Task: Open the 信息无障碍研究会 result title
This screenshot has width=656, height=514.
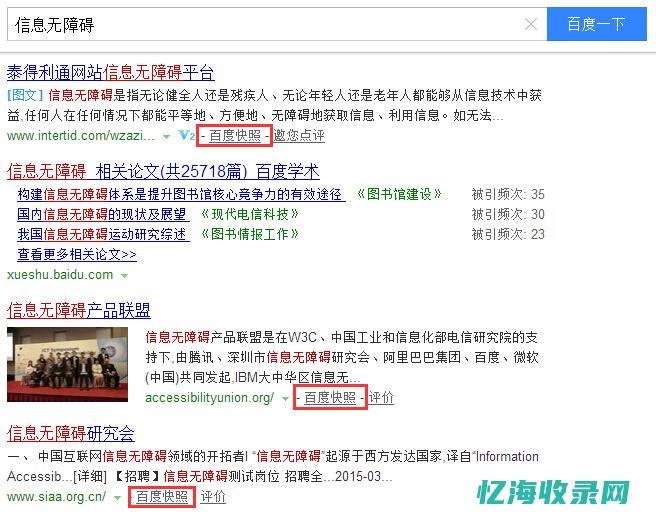Action: [71, 433]
